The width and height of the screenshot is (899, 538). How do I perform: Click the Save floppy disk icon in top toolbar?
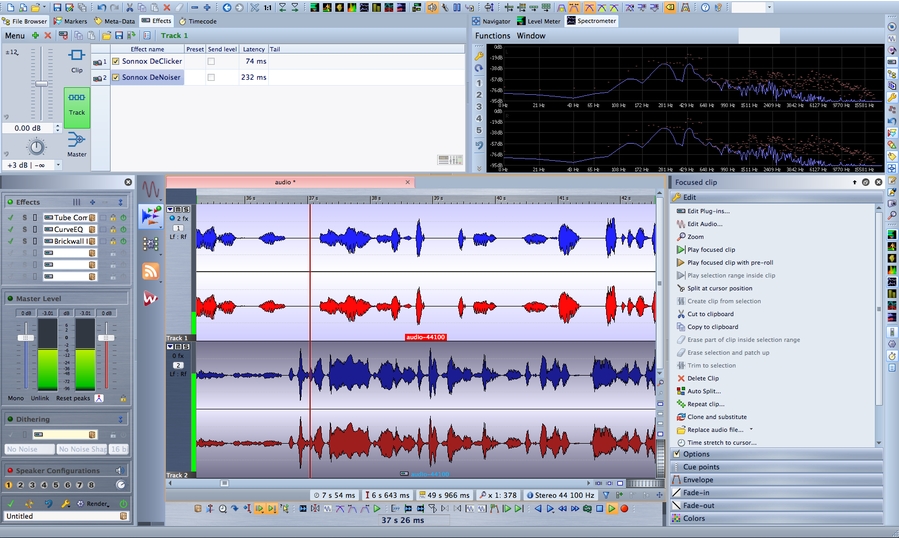[x=57, y=7]
